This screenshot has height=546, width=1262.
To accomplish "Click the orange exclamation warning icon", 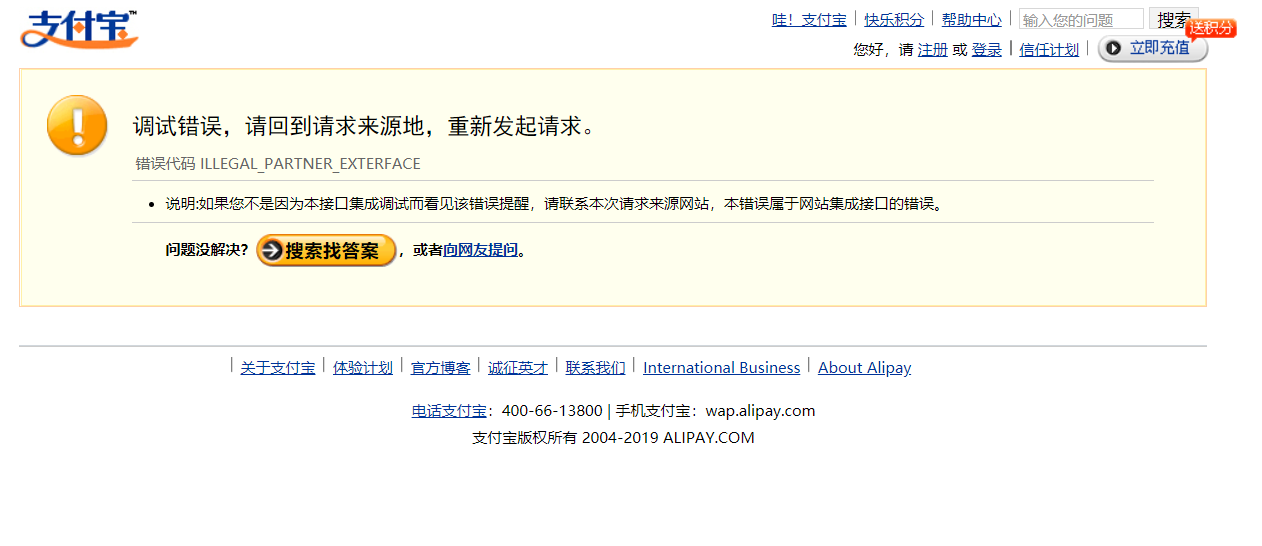I will 77,125.
